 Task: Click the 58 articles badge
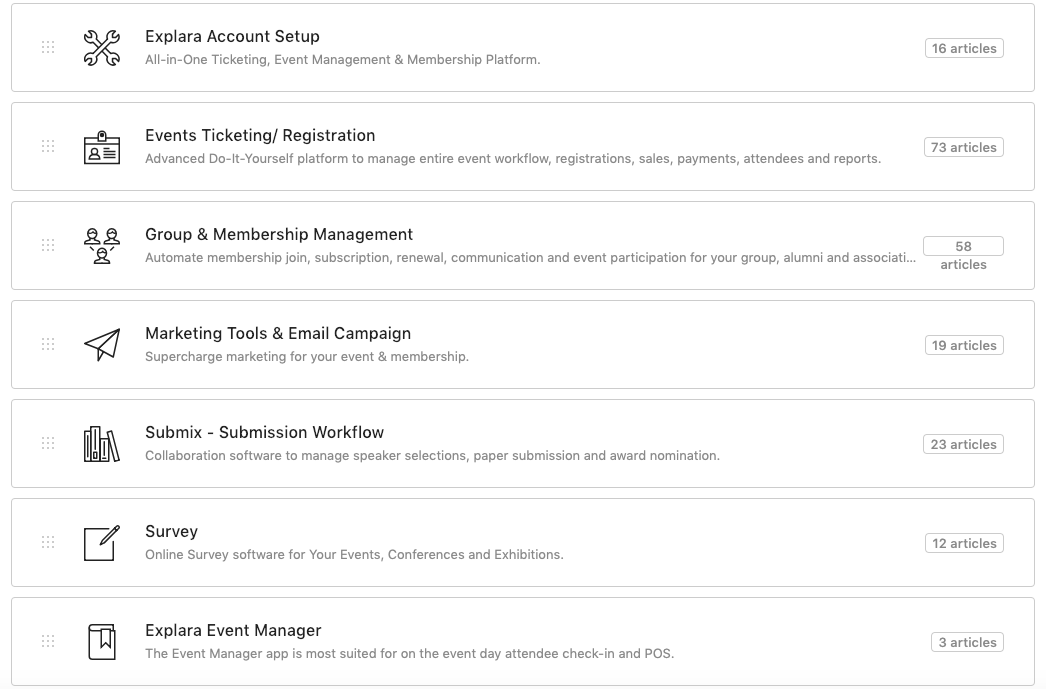coord(963,255)
